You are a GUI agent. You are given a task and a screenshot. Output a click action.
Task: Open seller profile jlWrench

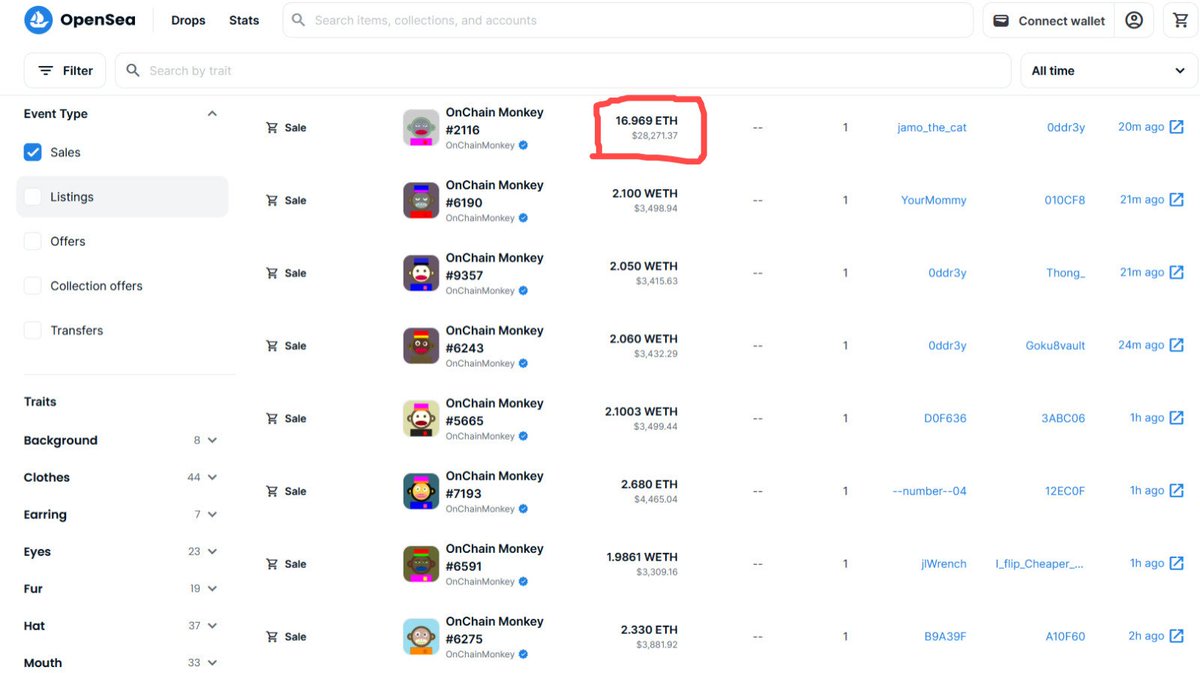point(944,564)
